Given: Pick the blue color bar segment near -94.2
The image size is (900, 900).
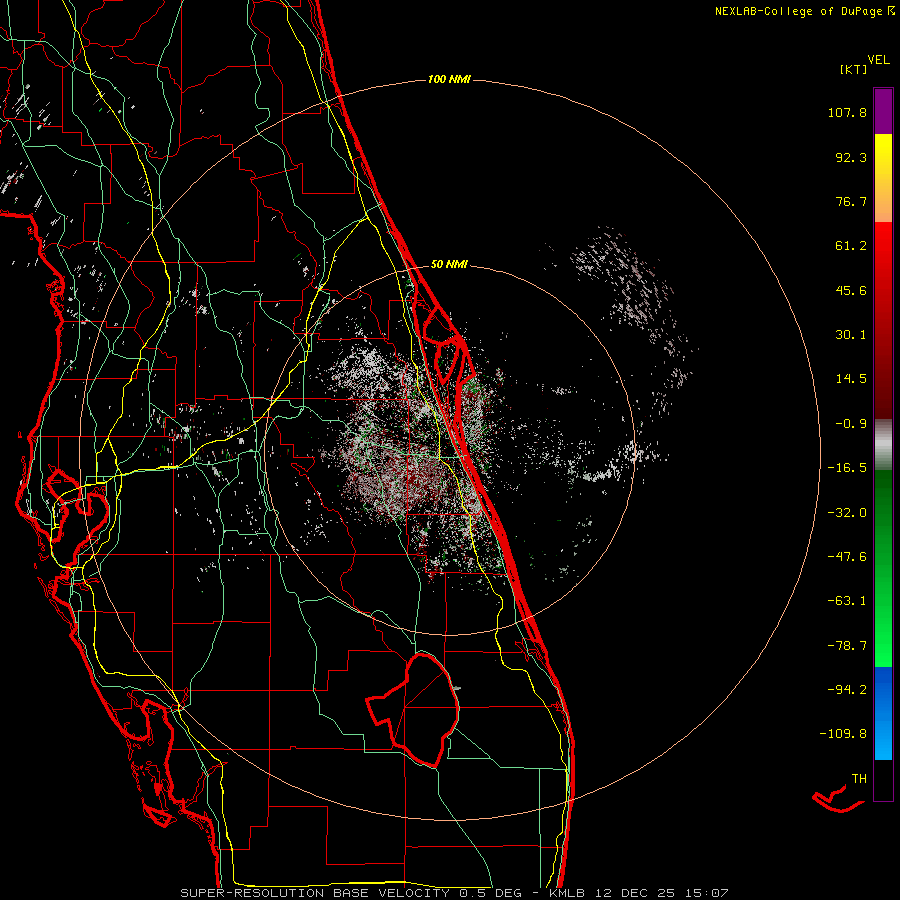Looking at the screenshot, I should point(883,712).
